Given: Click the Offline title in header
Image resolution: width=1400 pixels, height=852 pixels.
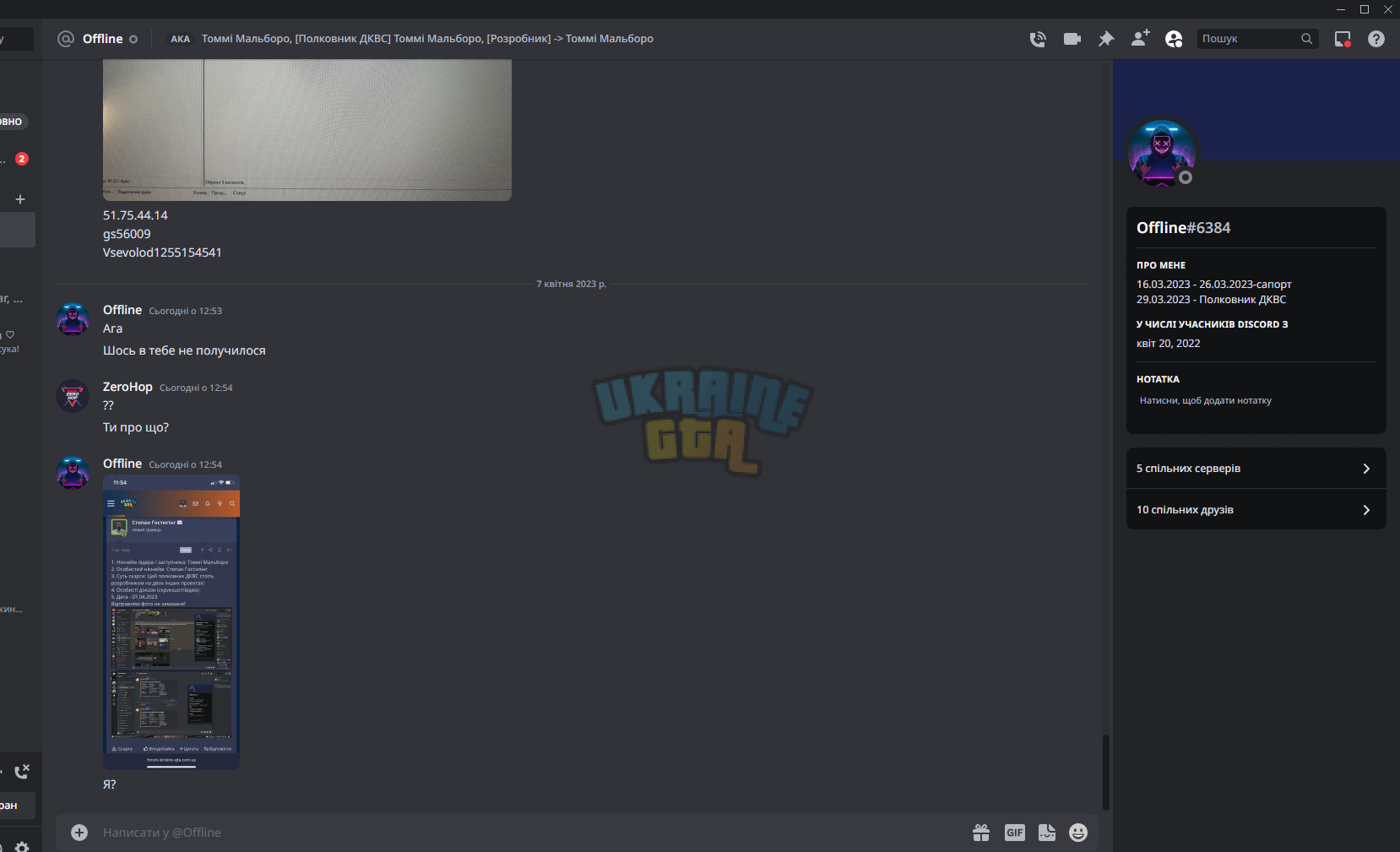Looking at the screenshot, I should point(103,39).
